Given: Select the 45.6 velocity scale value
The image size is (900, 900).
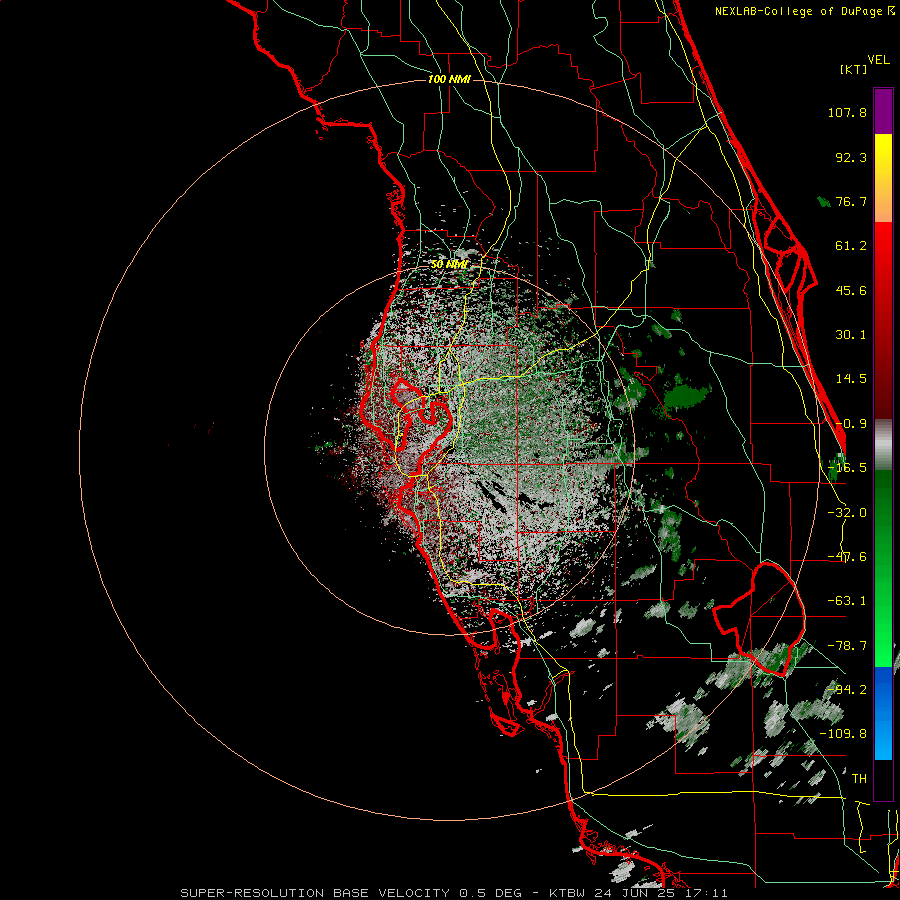Looking at the screenshot, I should tap(851, 290).
